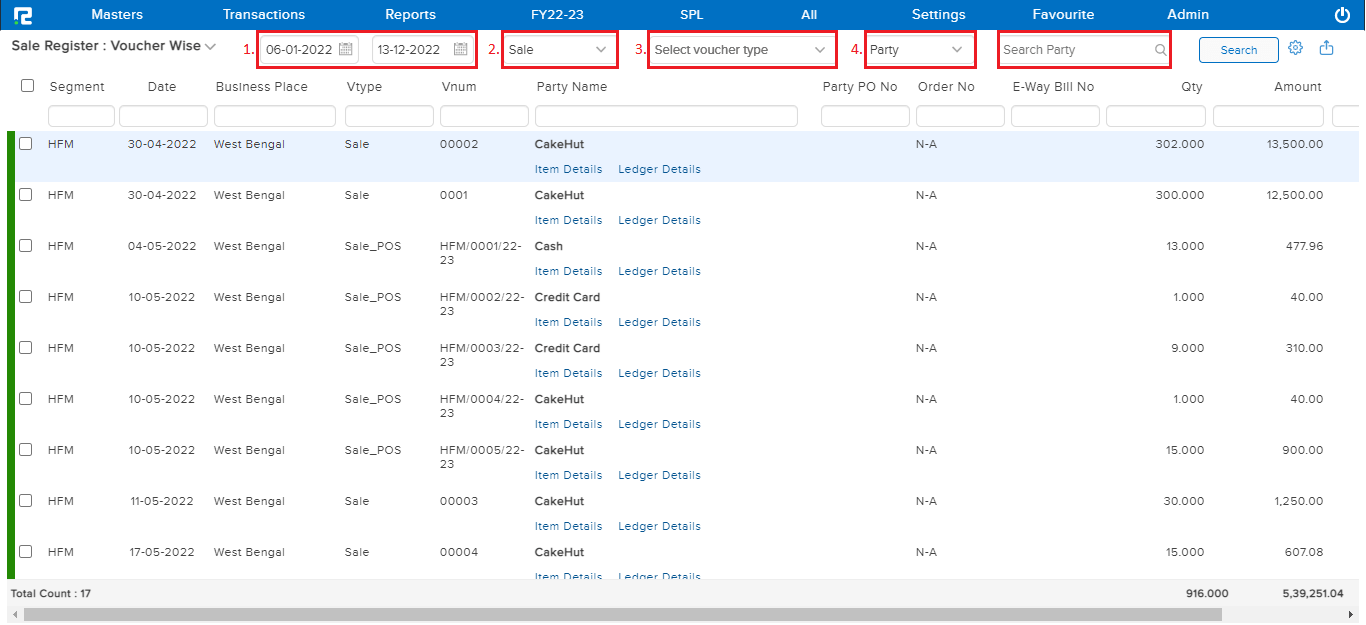
Task: Select the FY22-23 menu item
Action: (x=557, y=15)
